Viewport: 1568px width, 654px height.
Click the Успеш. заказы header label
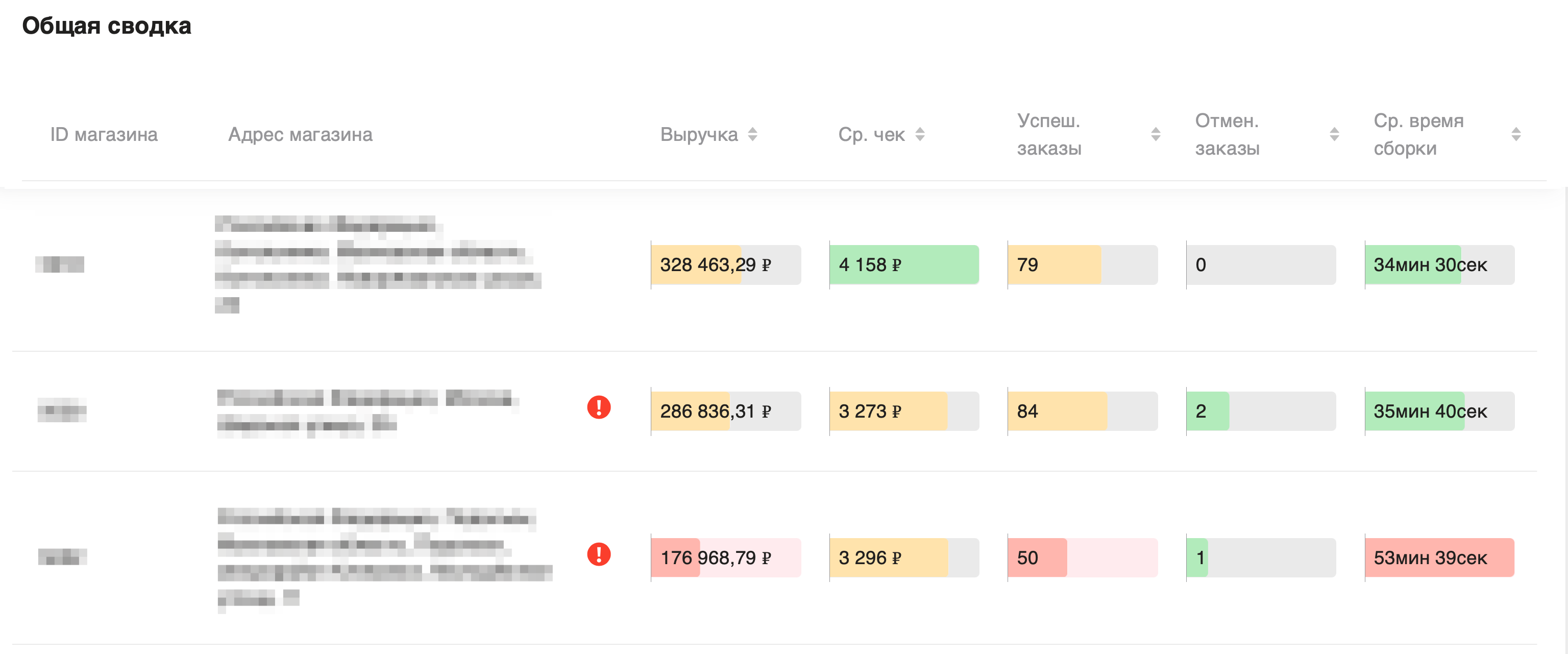pos(1049,134)
